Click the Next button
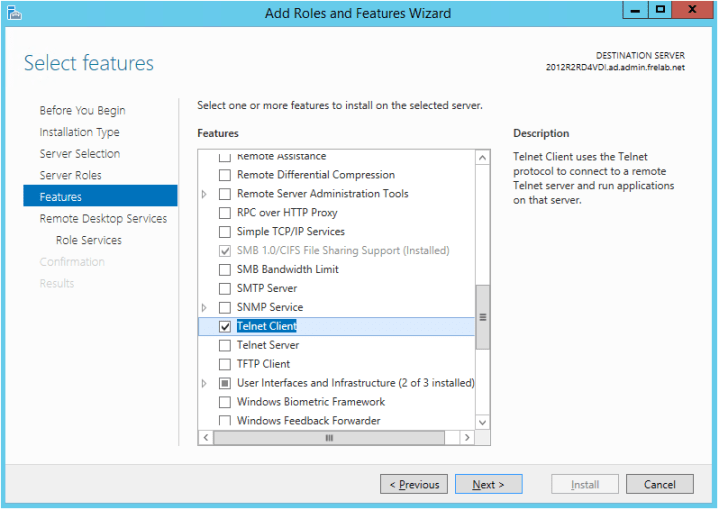Image resolution: width=719 pixels, height=510 pixels. [x=488, y=485]
